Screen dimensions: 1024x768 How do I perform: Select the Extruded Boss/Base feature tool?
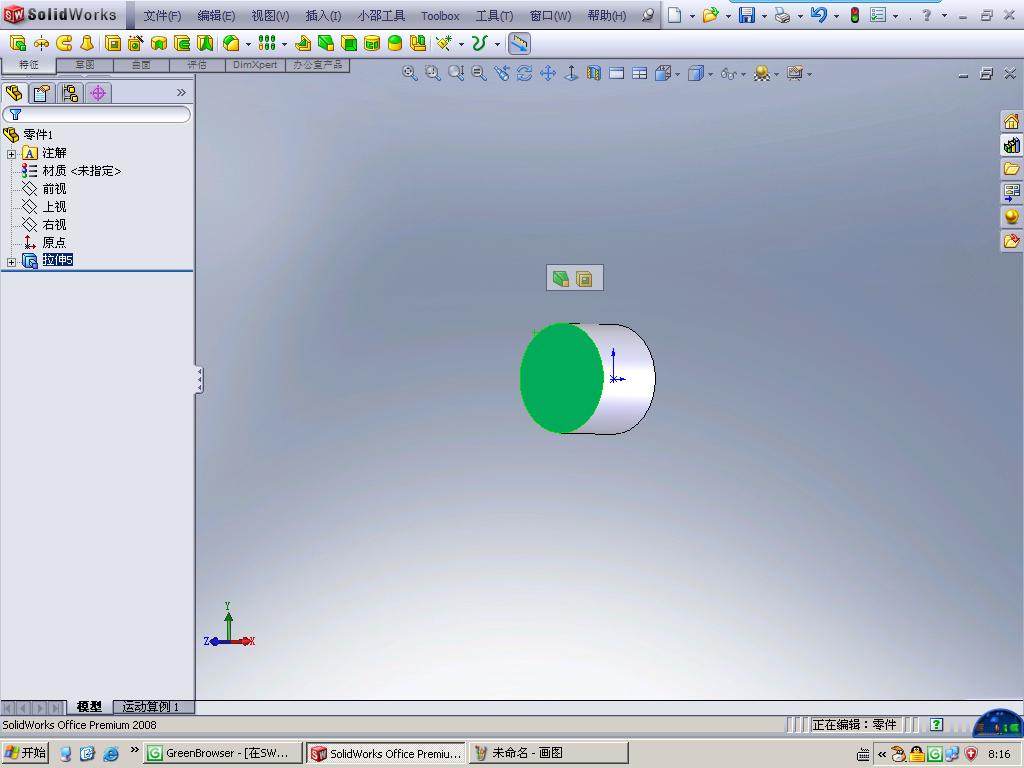click(x=18, y=44)
